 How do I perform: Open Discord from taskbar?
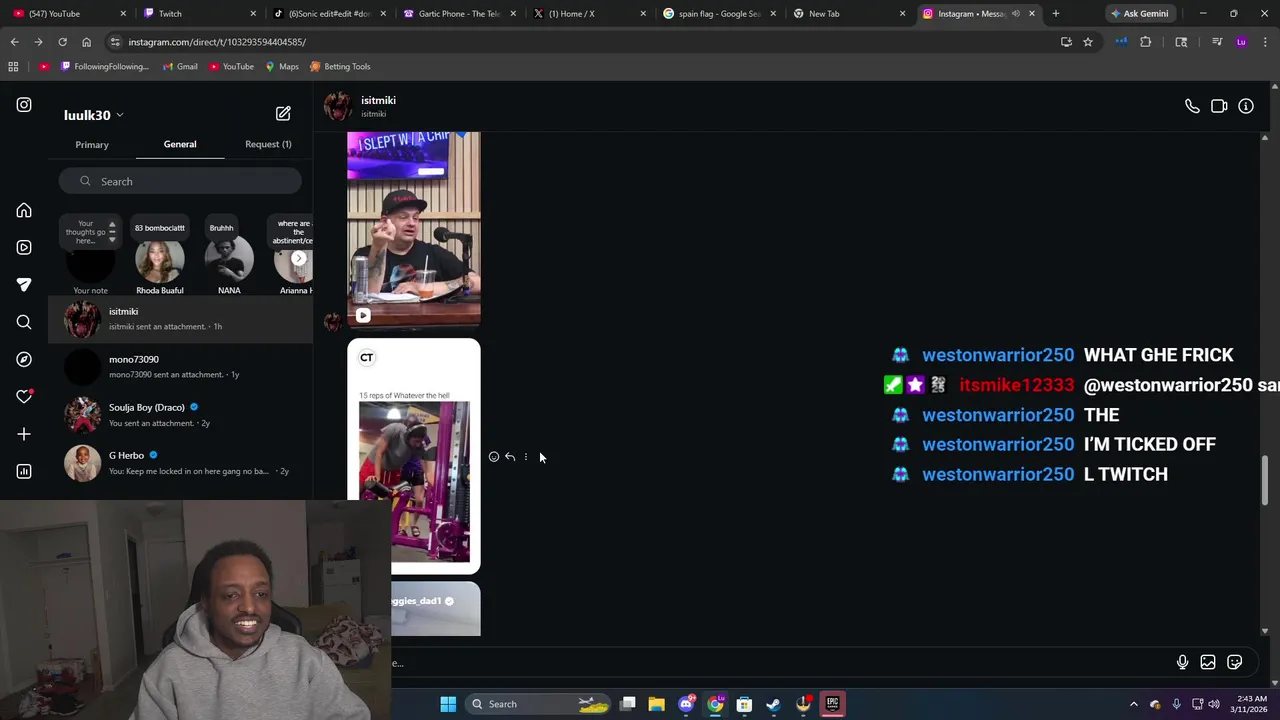tap(686, 704)
